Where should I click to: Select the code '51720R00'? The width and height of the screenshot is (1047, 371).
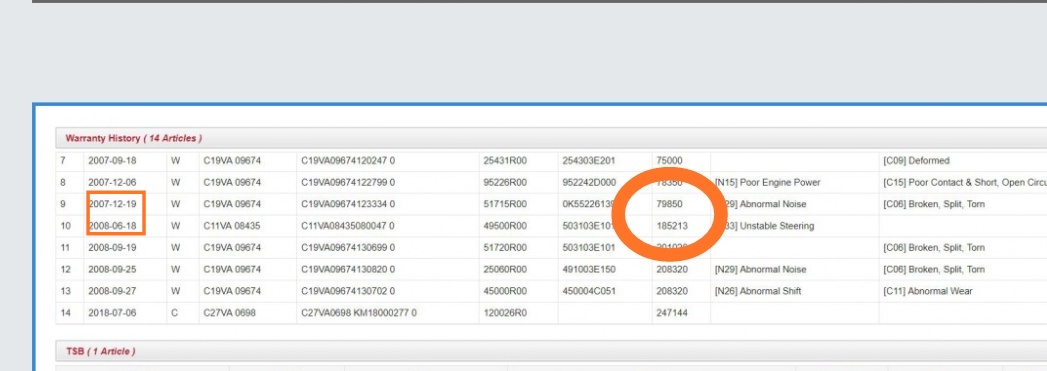tap(505, 248)
